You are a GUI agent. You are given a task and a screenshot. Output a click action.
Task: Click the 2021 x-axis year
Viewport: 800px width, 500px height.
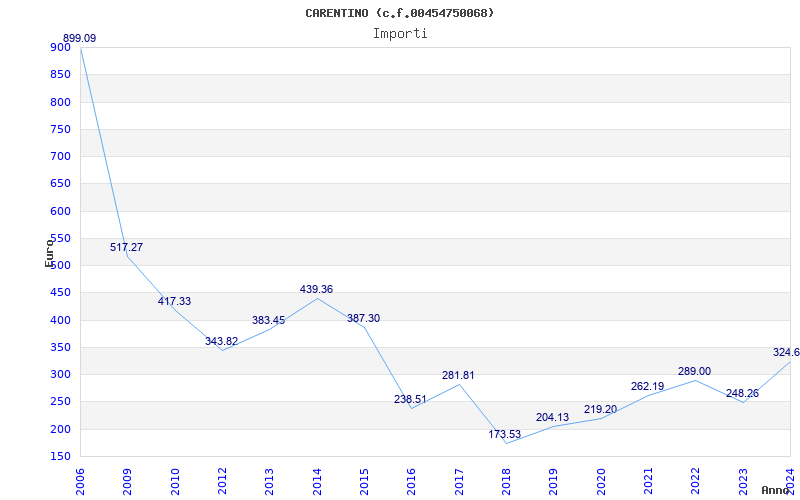(648, 482)
